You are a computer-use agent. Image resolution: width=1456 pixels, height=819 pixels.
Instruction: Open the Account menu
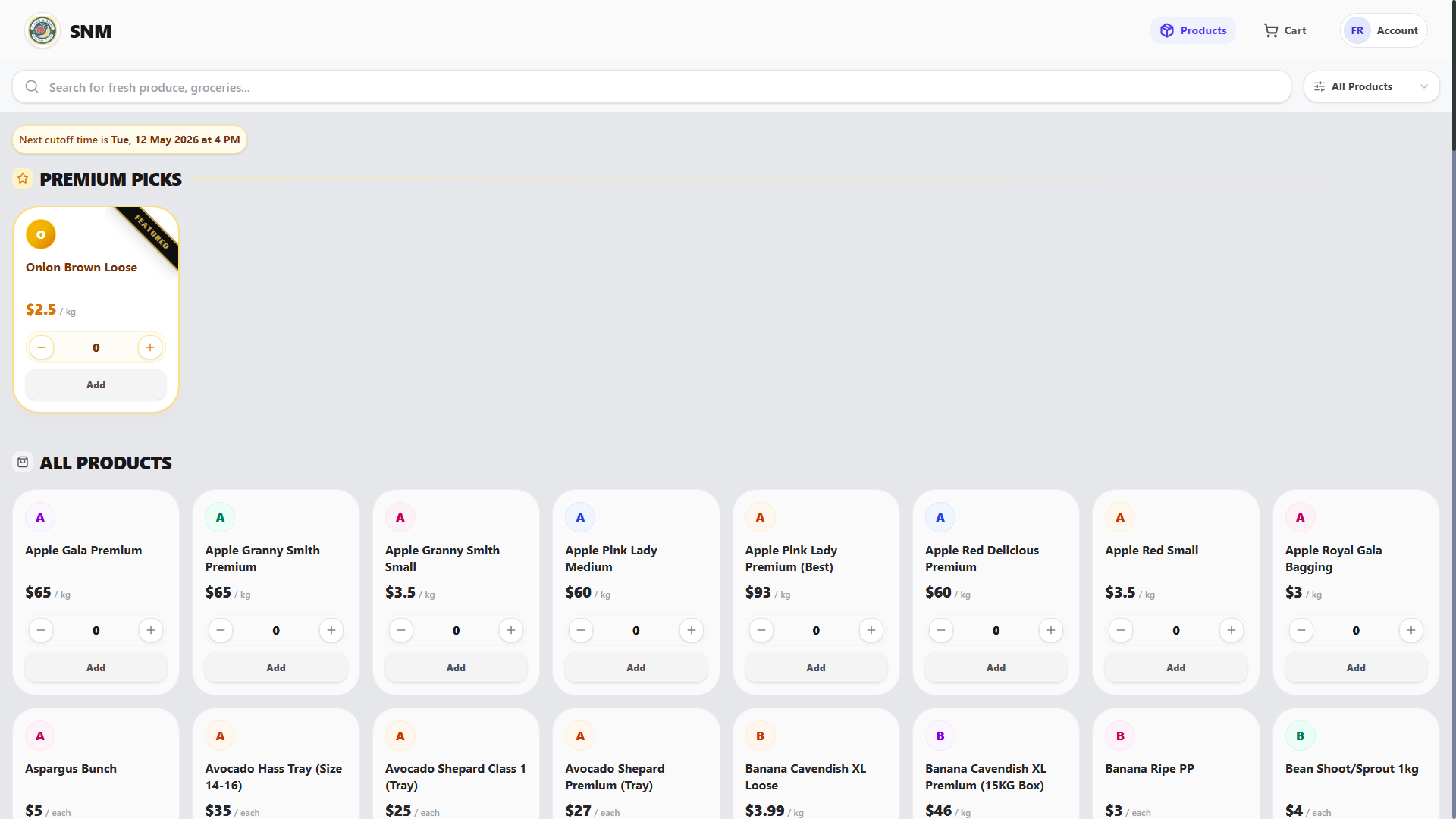pyautogui.click(x=1384, y=30)
